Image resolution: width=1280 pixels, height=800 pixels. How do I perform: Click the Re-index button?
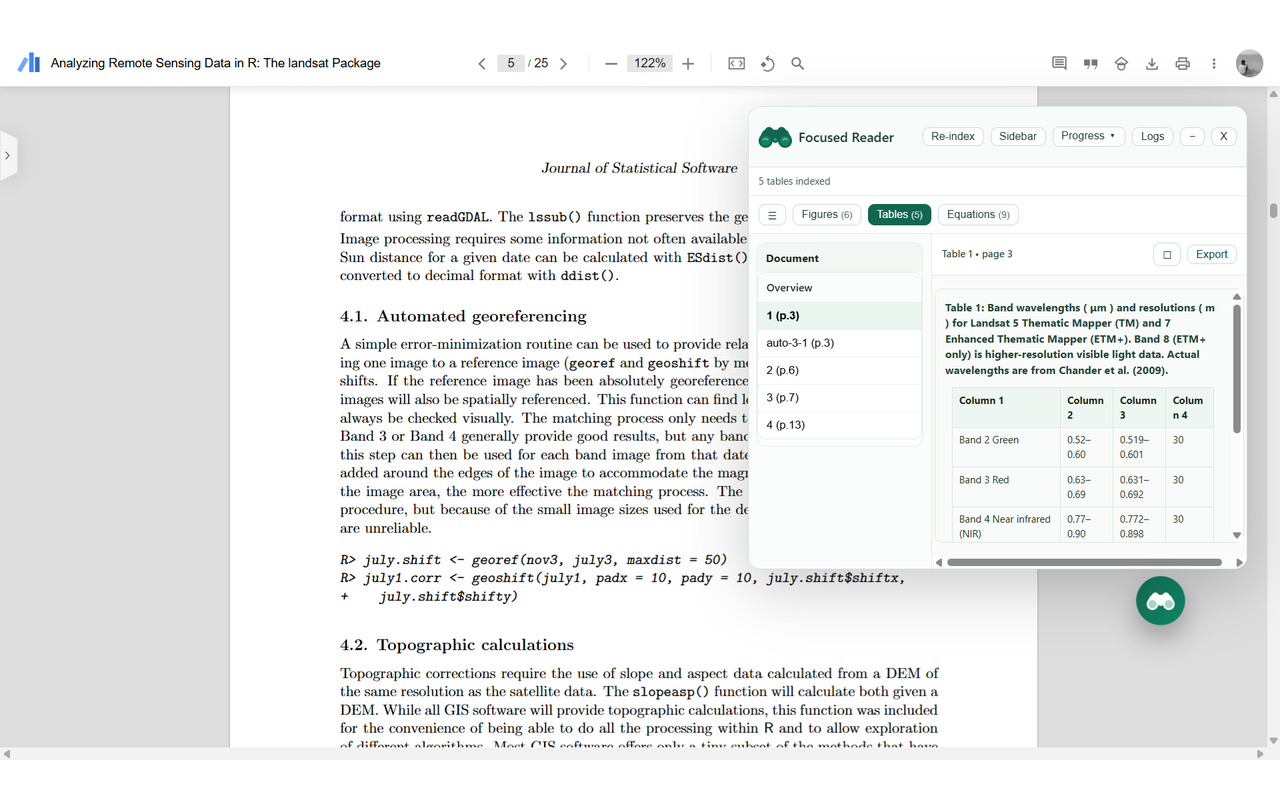click(x=953, y=136)
